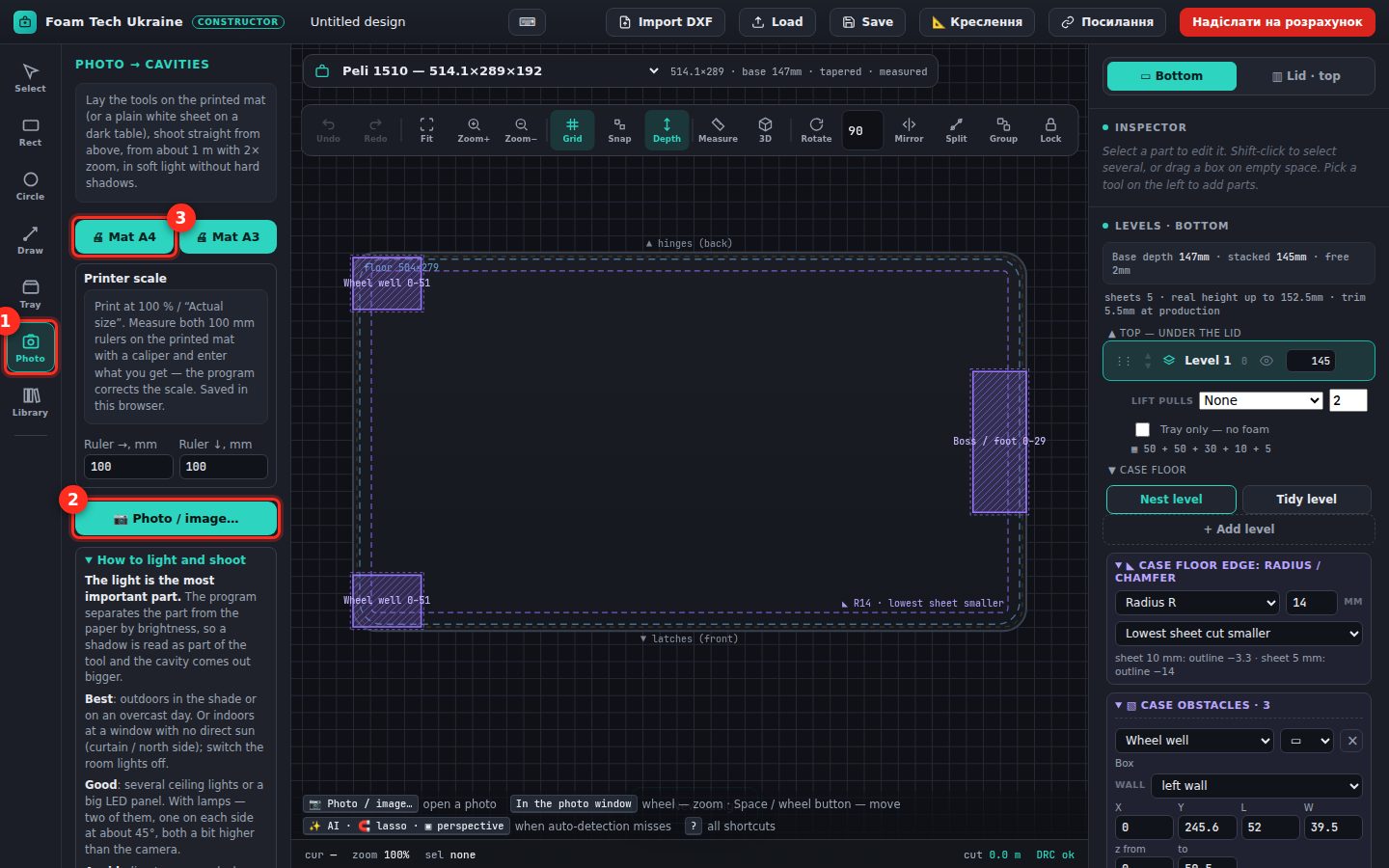Zoom out with Zoom− tool
Image resolution: width=1389 pixels, height=868 pixels.
click(x=521, y=130)
